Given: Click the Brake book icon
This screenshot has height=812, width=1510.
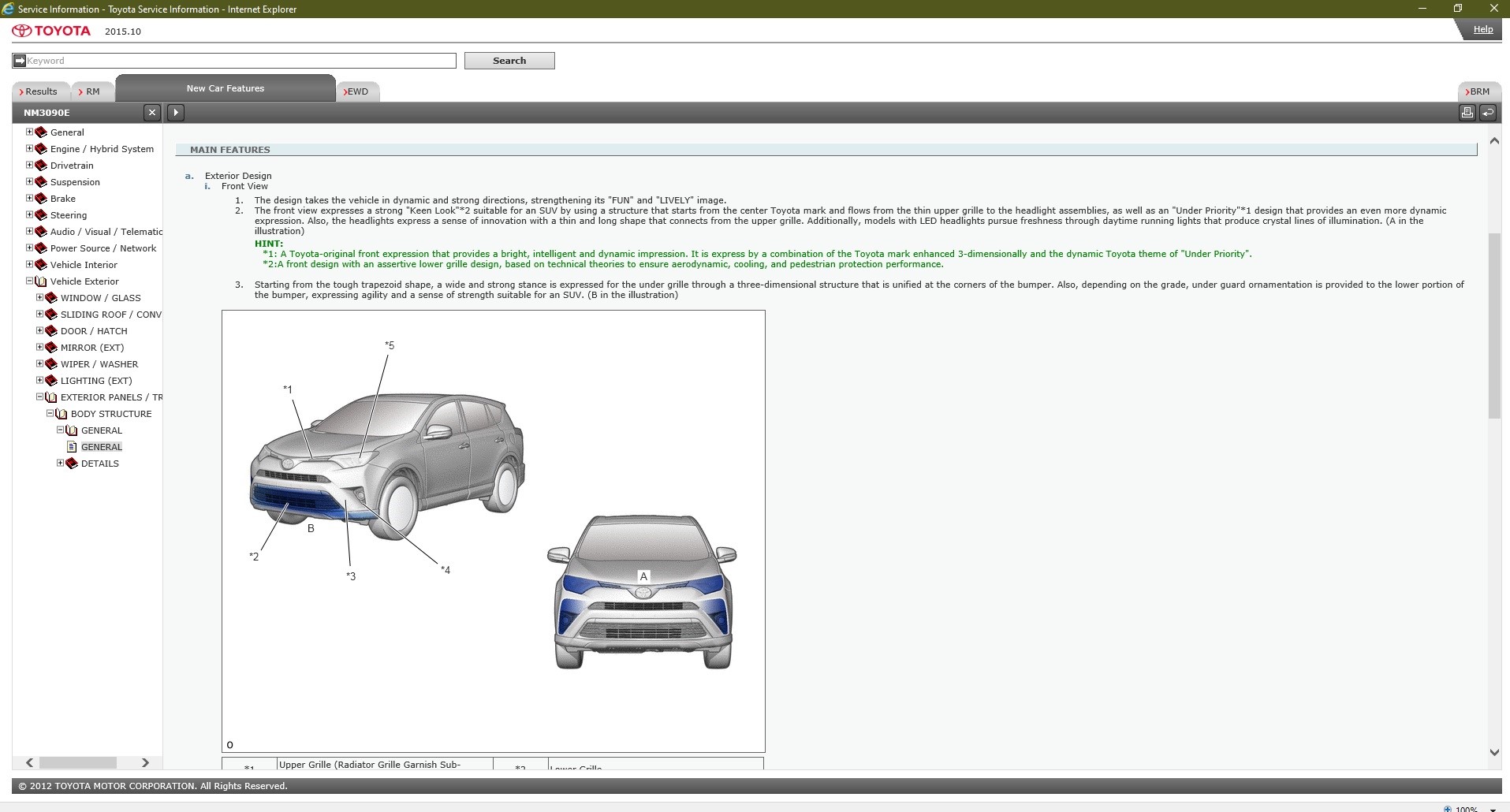Looking at the screenshot, I should pyautogui.click(x=41, y=199).
